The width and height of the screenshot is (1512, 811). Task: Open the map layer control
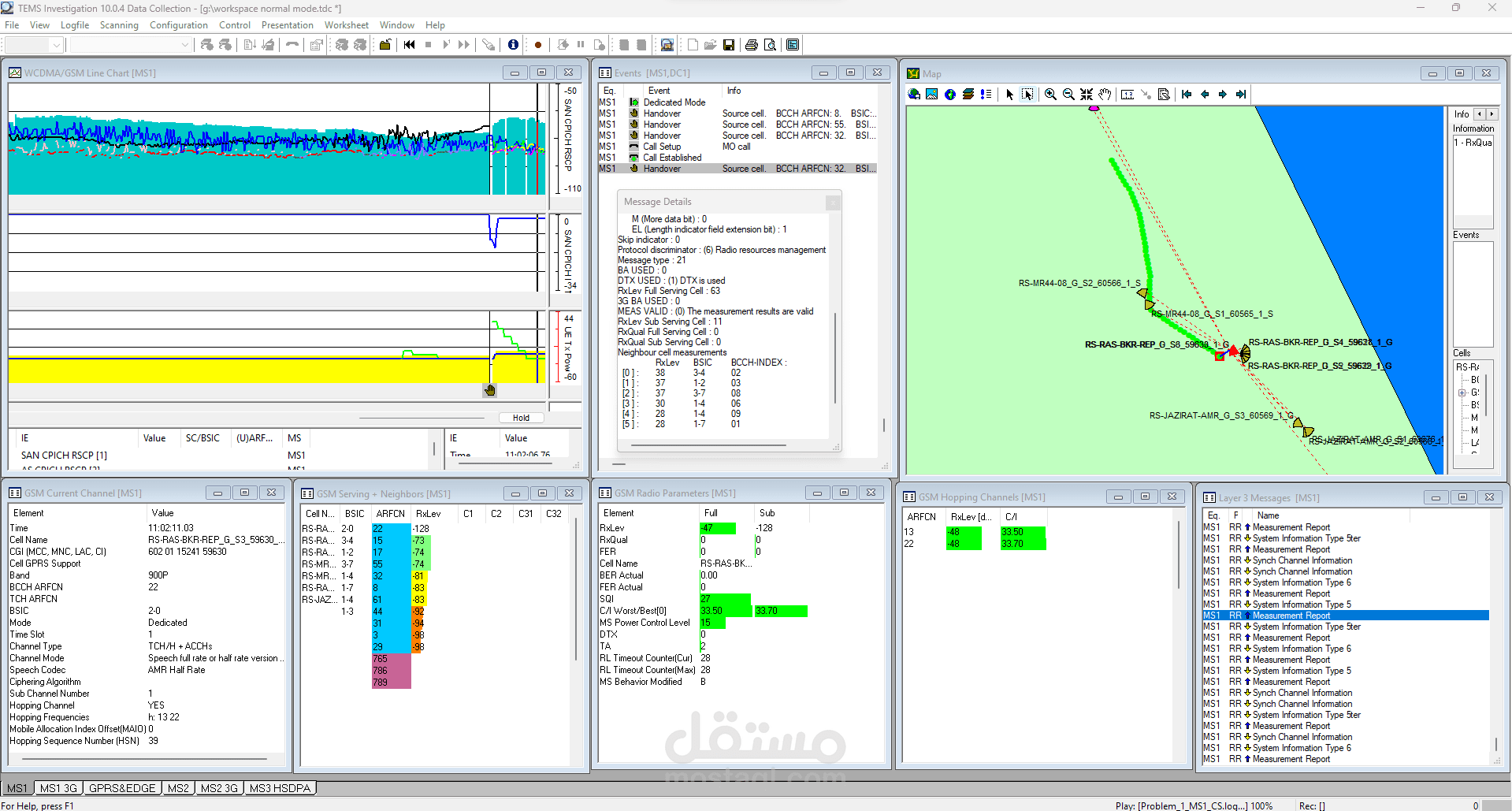[x=967, y=94]
